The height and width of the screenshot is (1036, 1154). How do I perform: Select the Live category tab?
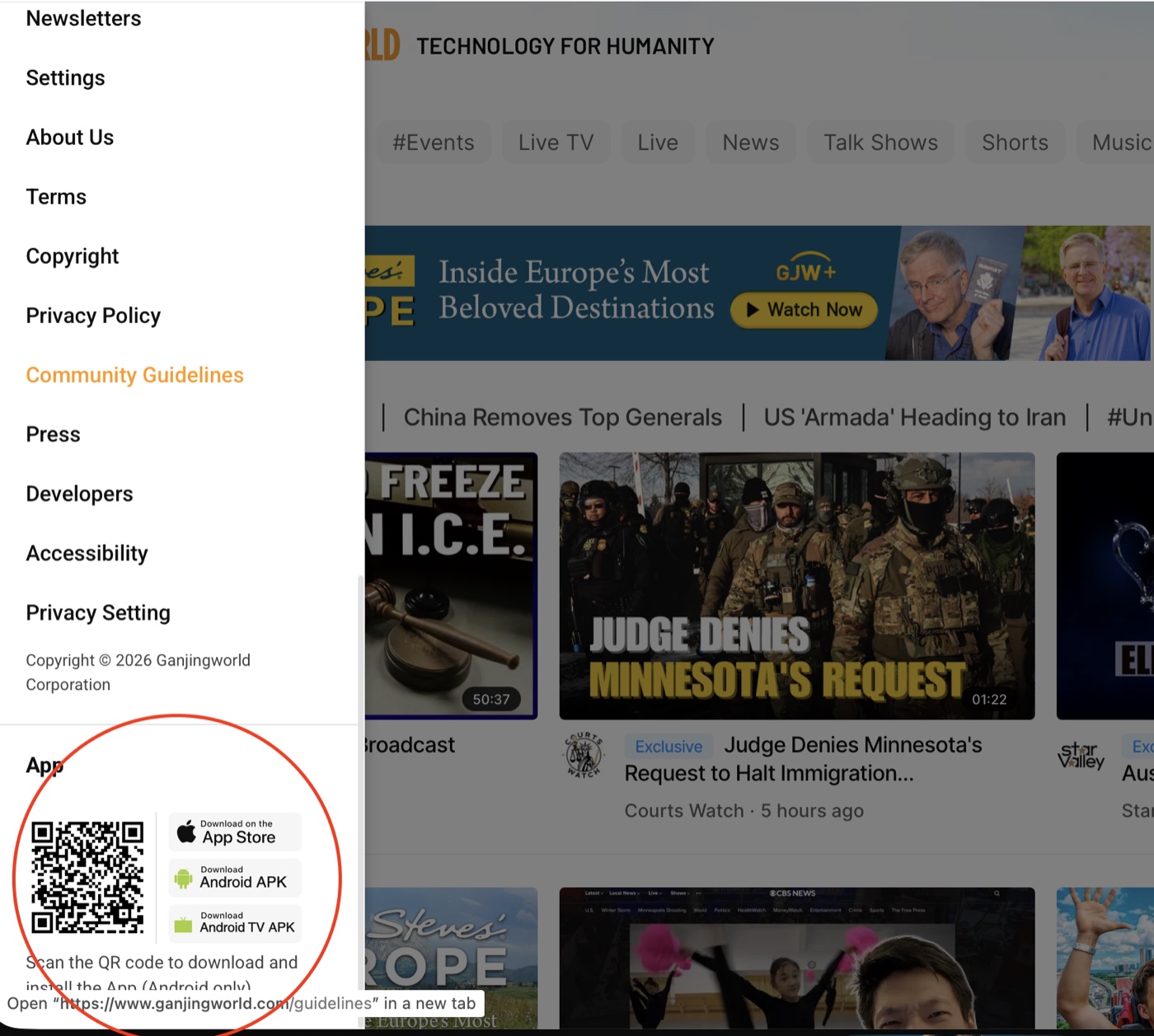[658, 143]
